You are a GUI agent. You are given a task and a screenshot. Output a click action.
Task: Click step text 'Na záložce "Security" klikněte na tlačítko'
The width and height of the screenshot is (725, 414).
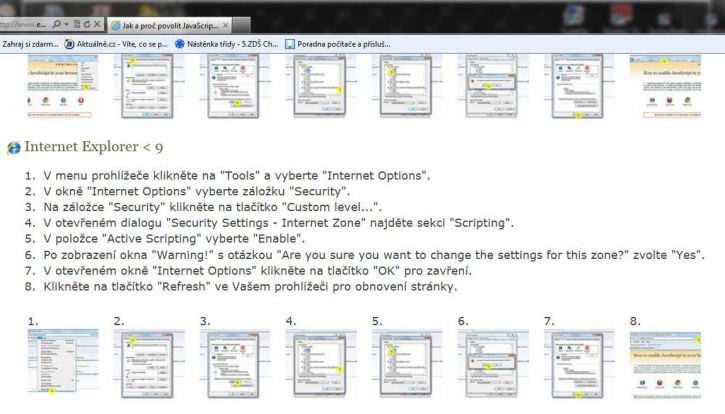pyautogui.click(x=161, y=207)
